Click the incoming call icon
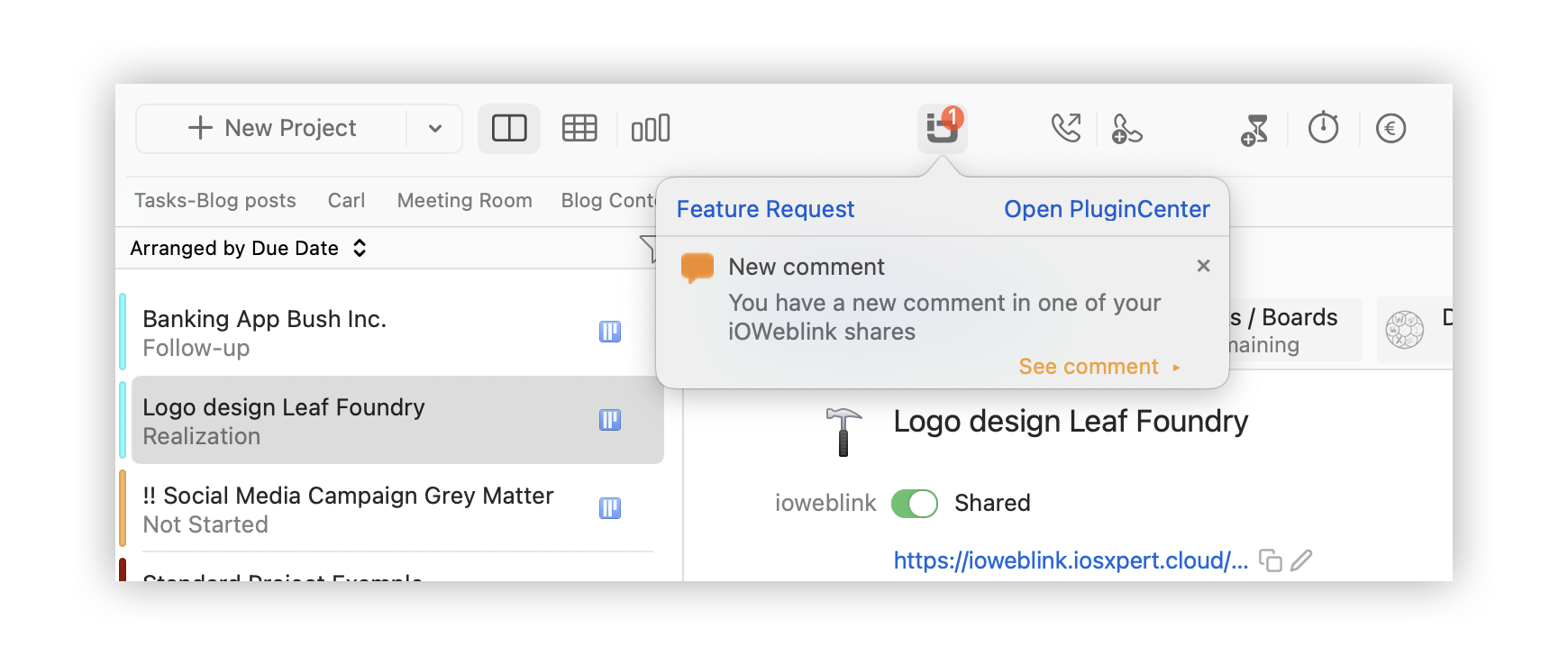This screenshot has height=665, width=1568. click(1066, 128)
